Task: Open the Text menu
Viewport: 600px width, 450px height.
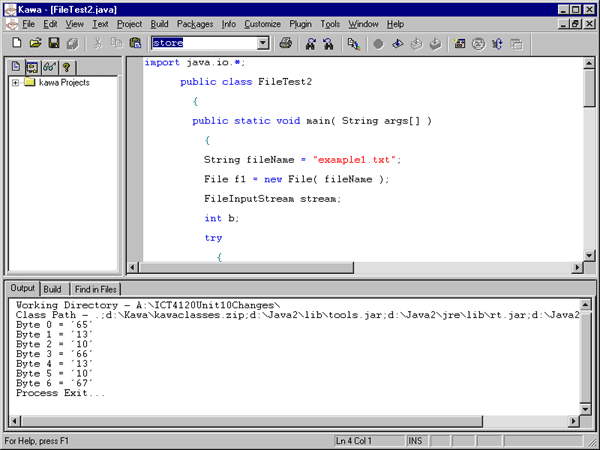Action: tap(100, 24)
